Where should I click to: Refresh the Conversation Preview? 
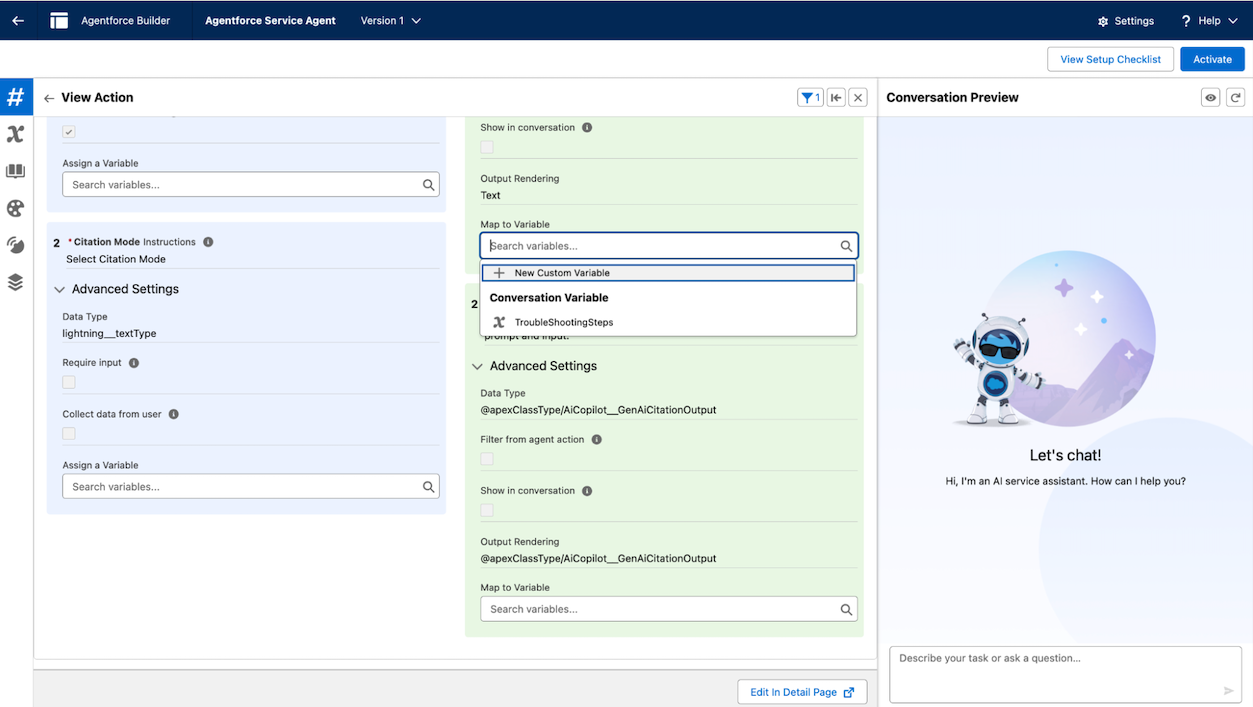coord(1236,97)
